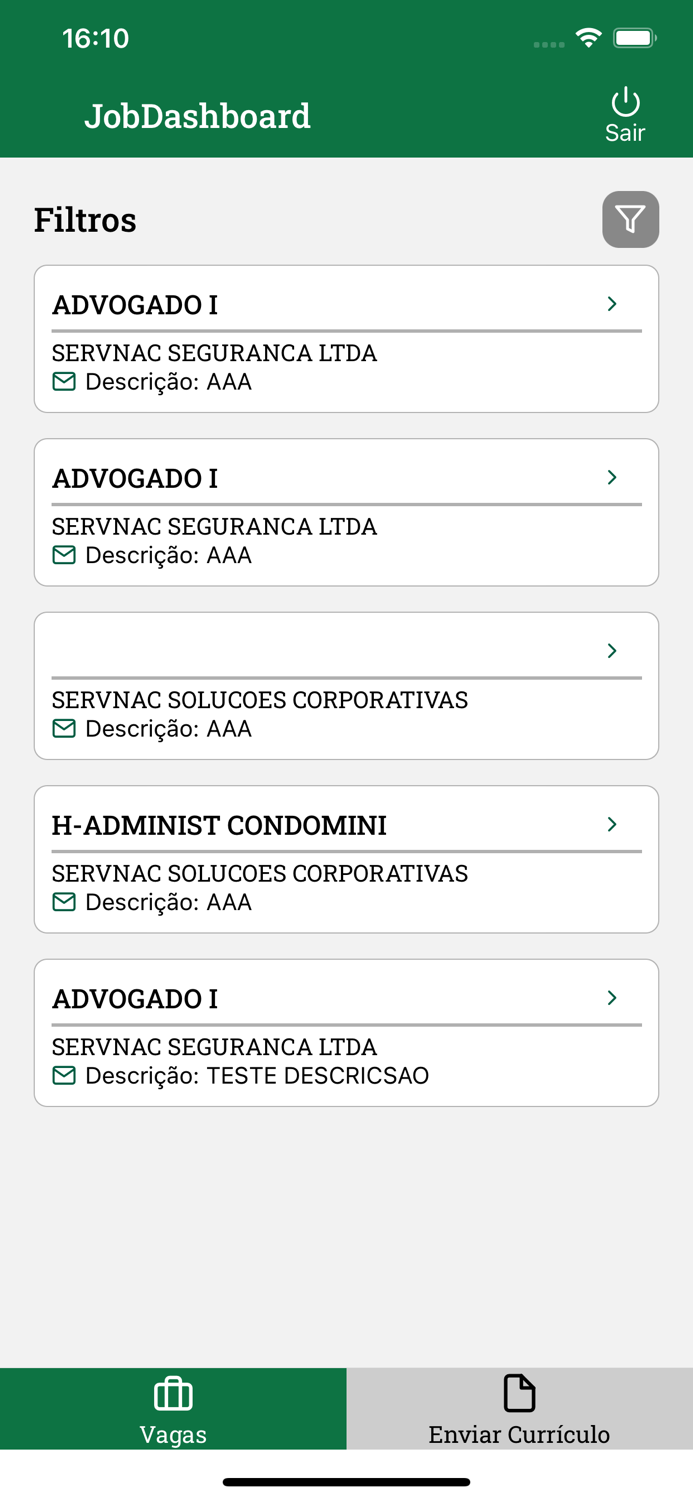This screenshot has height=1500, width=693.
Task: Expand the first ADVOGADO I job listing
Action: click(611, 304)
